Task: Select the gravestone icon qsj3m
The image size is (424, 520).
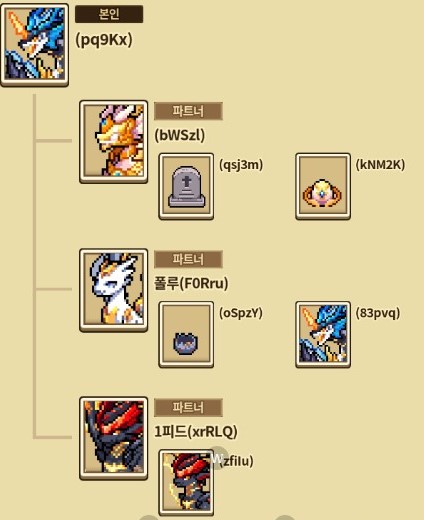Action: (x=186, y=186)
